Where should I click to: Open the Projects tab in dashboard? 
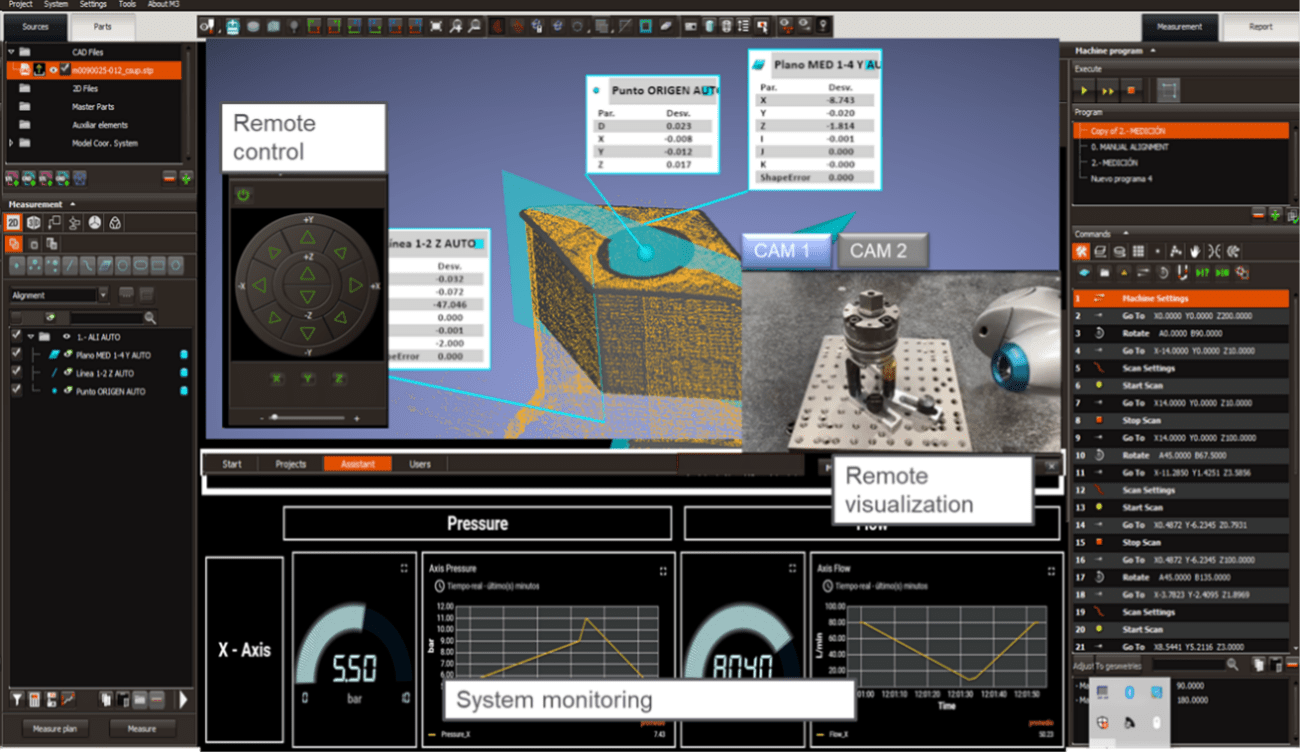pos(291,464)
